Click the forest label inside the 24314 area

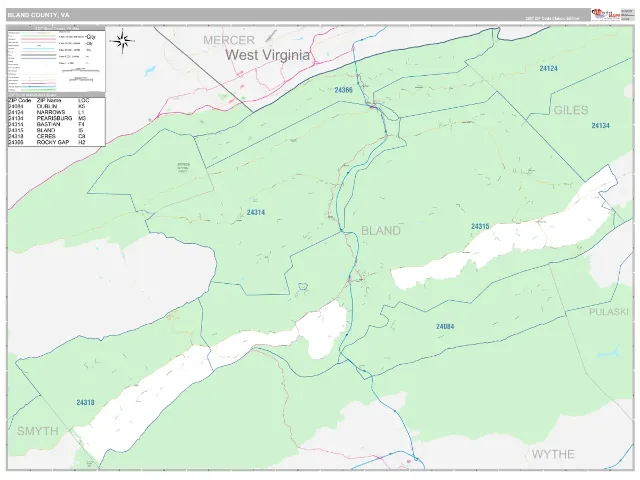click(183, 168)
